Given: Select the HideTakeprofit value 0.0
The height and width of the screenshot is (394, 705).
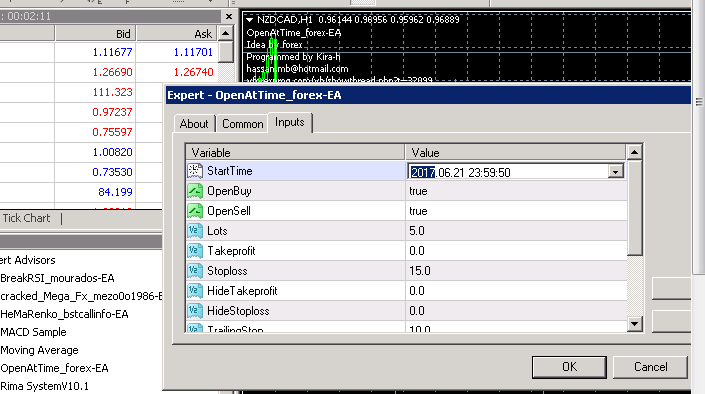Looking at the screenshot, I should (416, 291).
